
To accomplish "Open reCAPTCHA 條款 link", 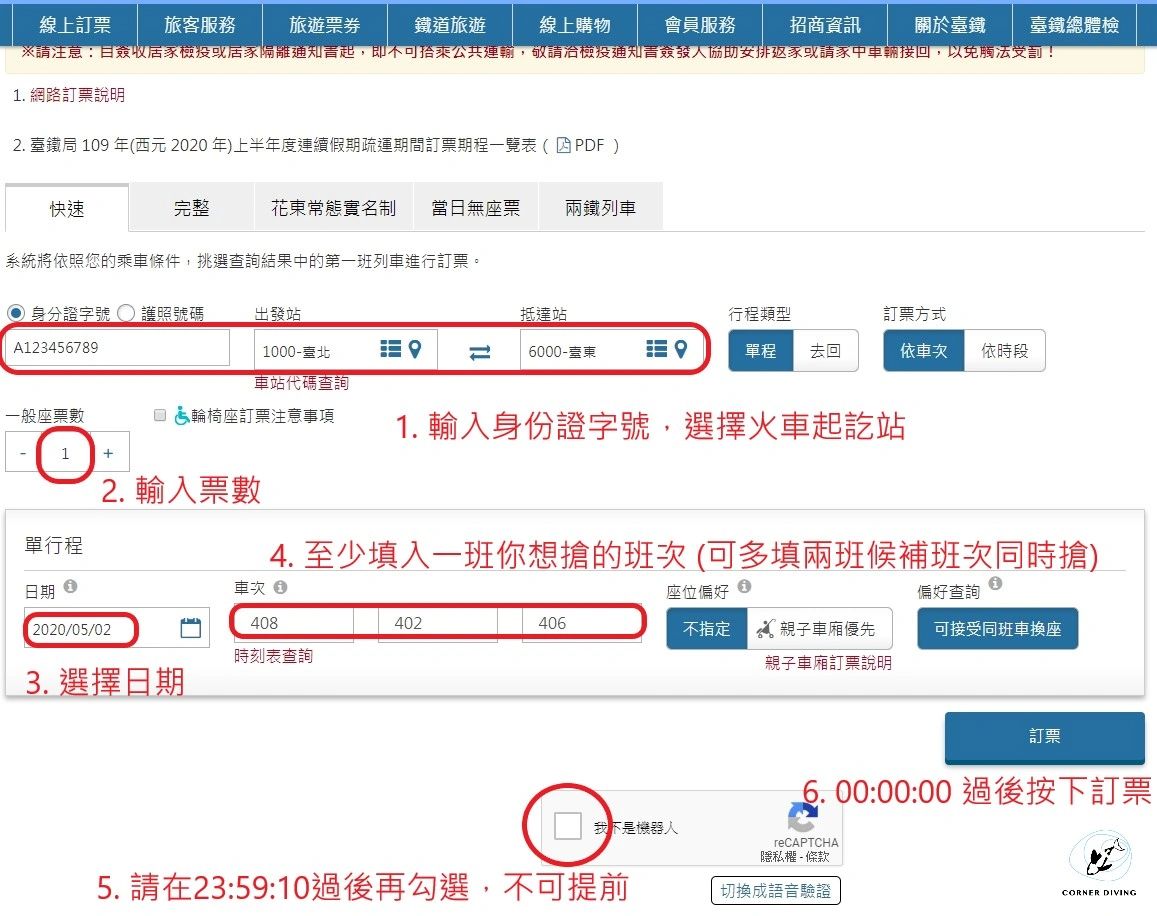I will click(x=818, y=857).
